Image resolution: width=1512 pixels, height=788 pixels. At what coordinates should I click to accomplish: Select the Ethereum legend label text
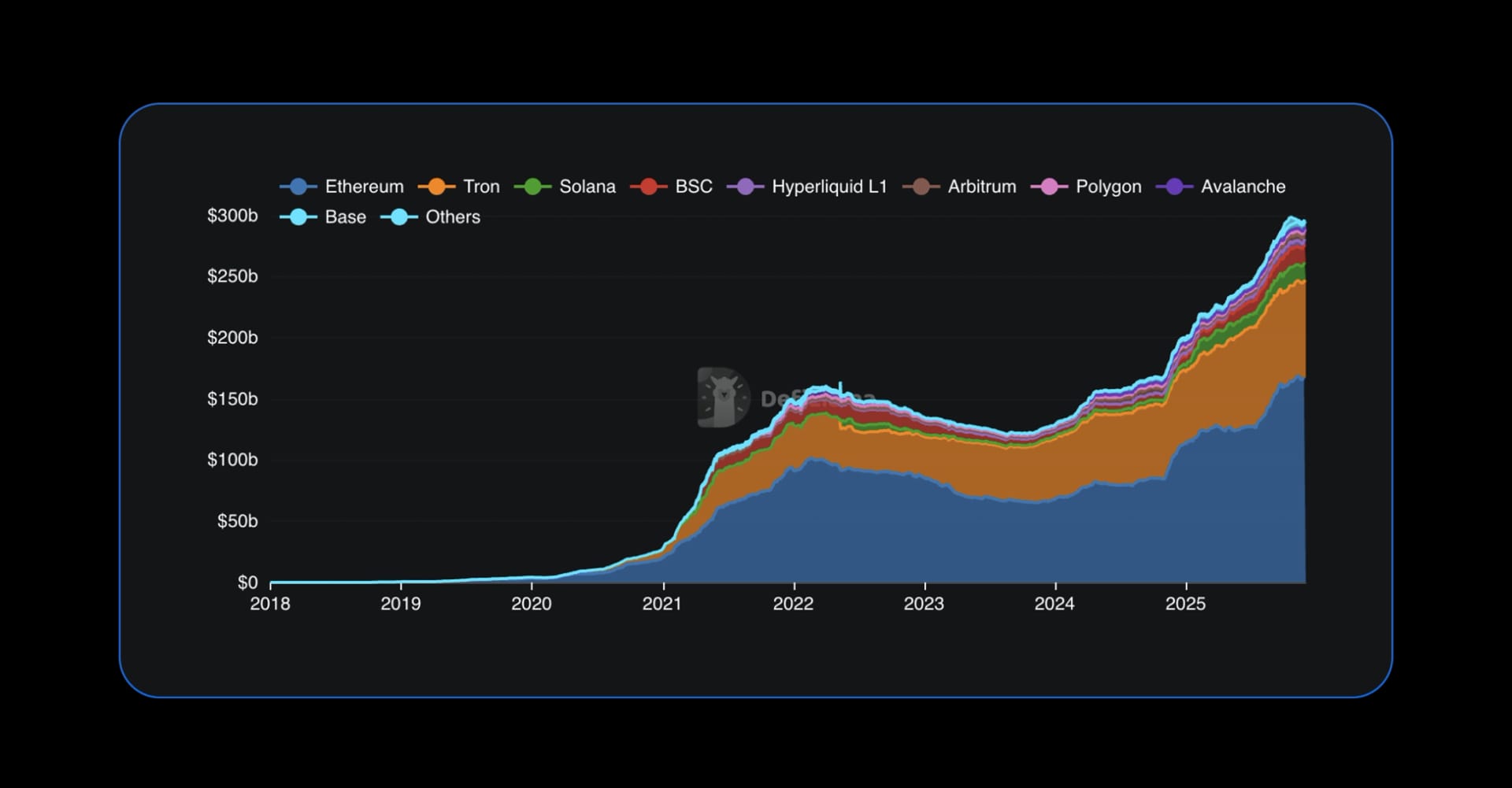pyautogui.click(x=364, y=187)
